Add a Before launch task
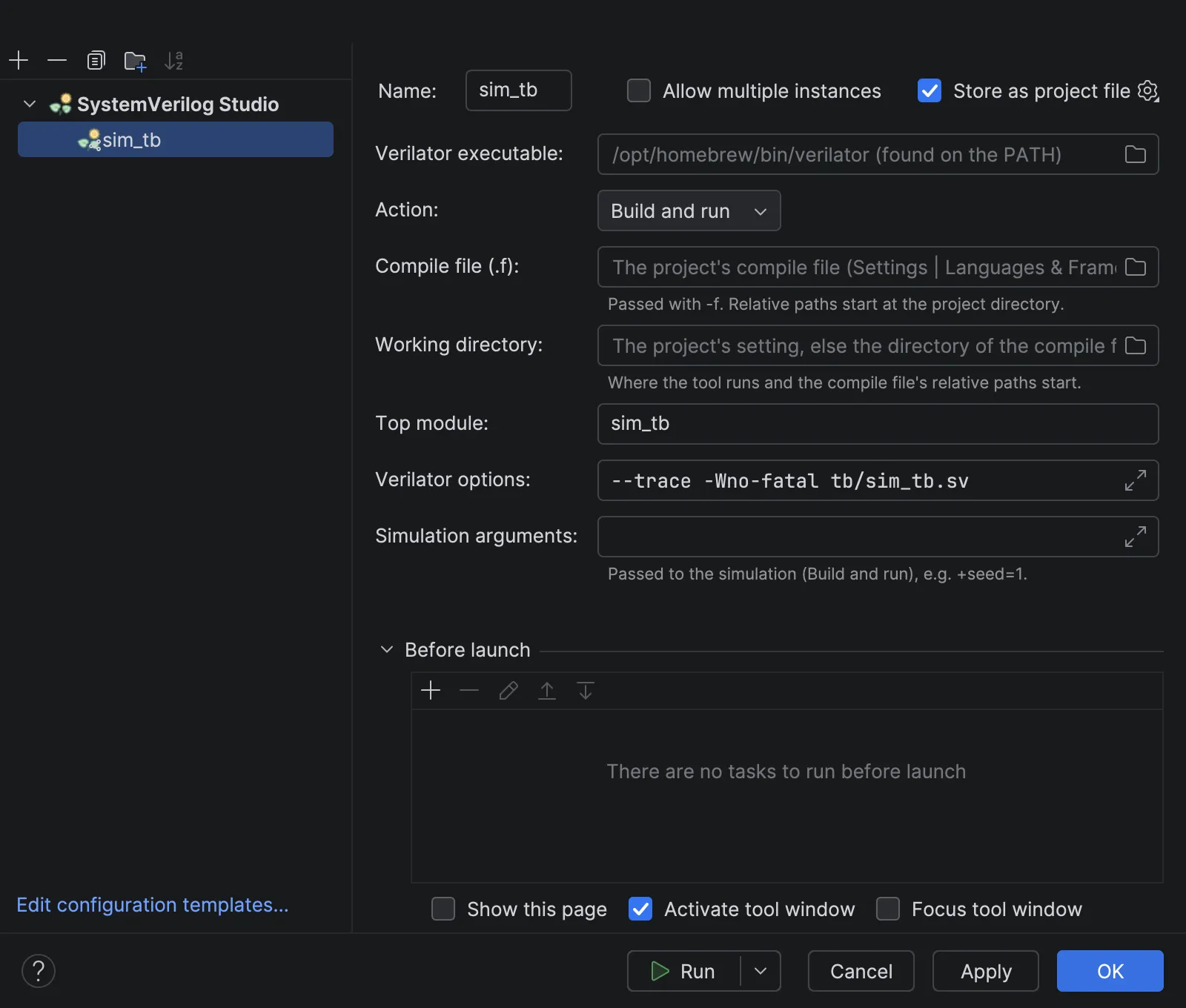 point(431,691)
